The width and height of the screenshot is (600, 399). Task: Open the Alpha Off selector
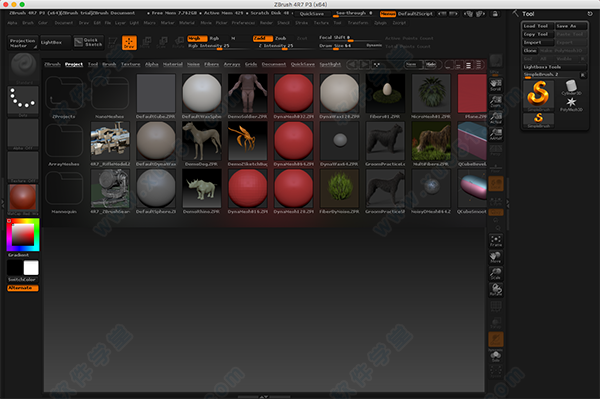[x=23, y=134]
